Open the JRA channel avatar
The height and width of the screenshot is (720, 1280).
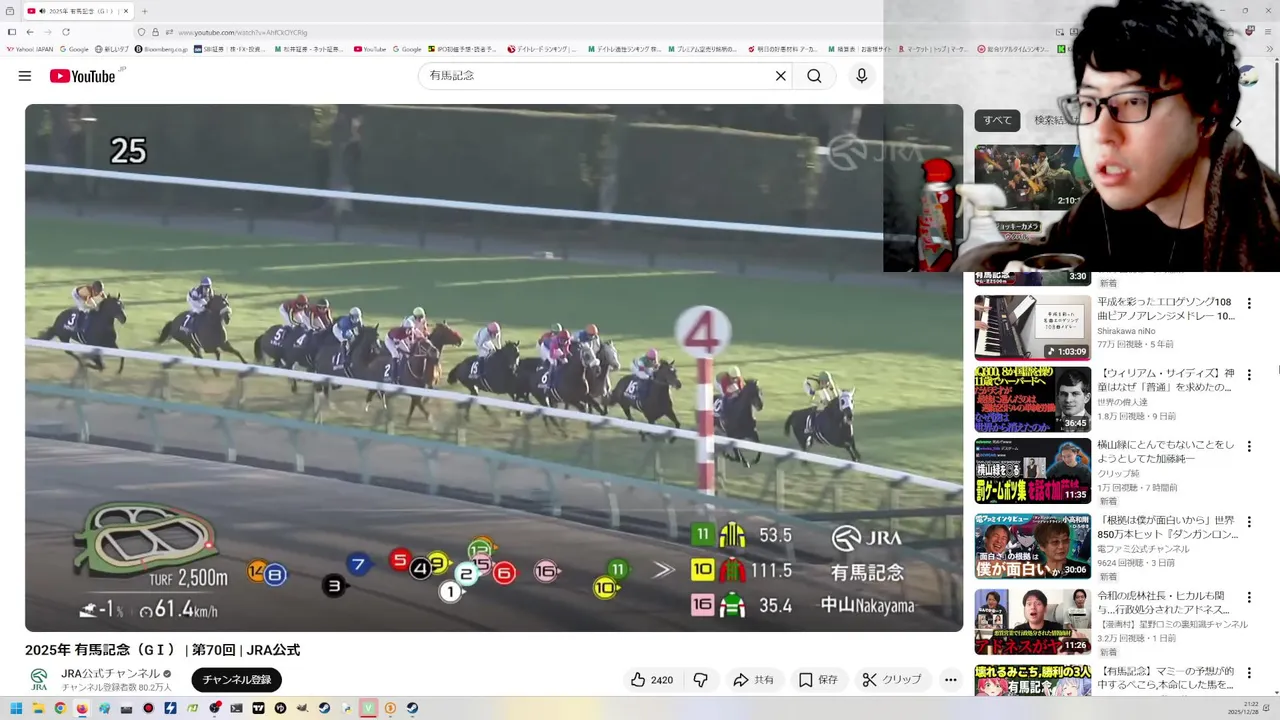39,680
